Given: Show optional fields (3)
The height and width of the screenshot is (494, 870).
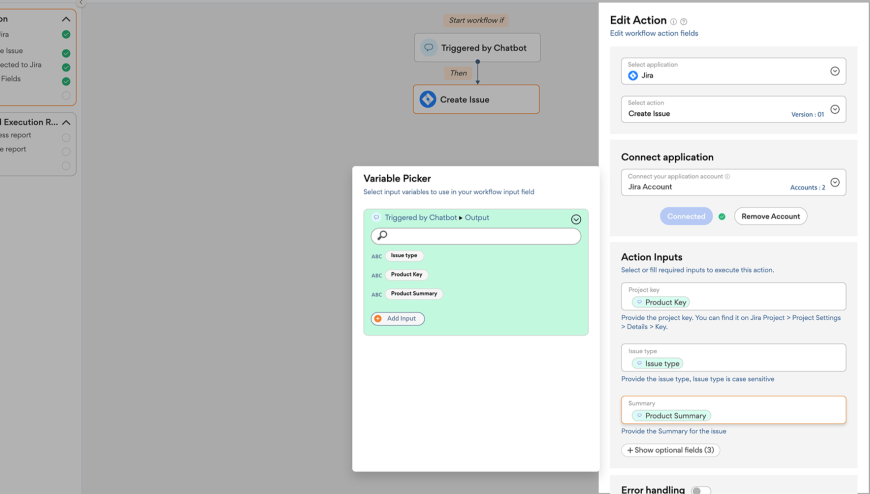Looking at the screenshot, I should coord(670,451).
